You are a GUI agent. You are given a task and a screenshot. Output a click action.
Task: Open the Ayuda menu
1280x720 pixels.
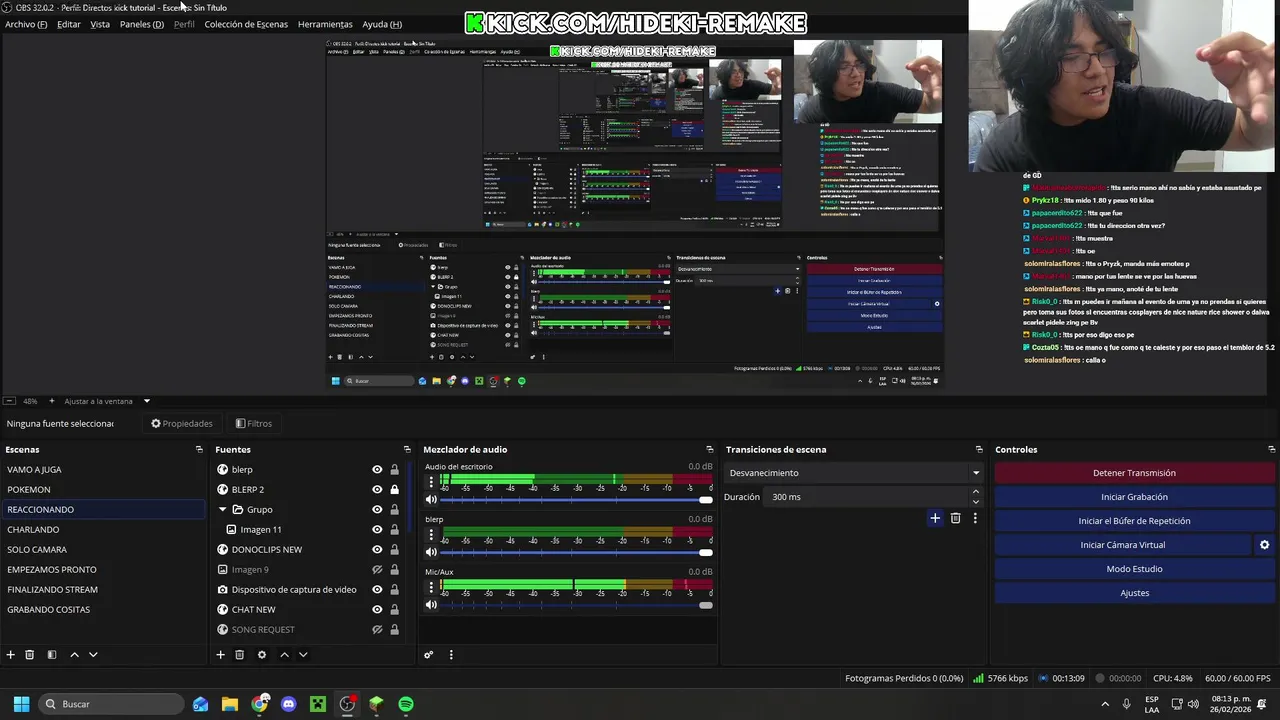click(382, 24)
